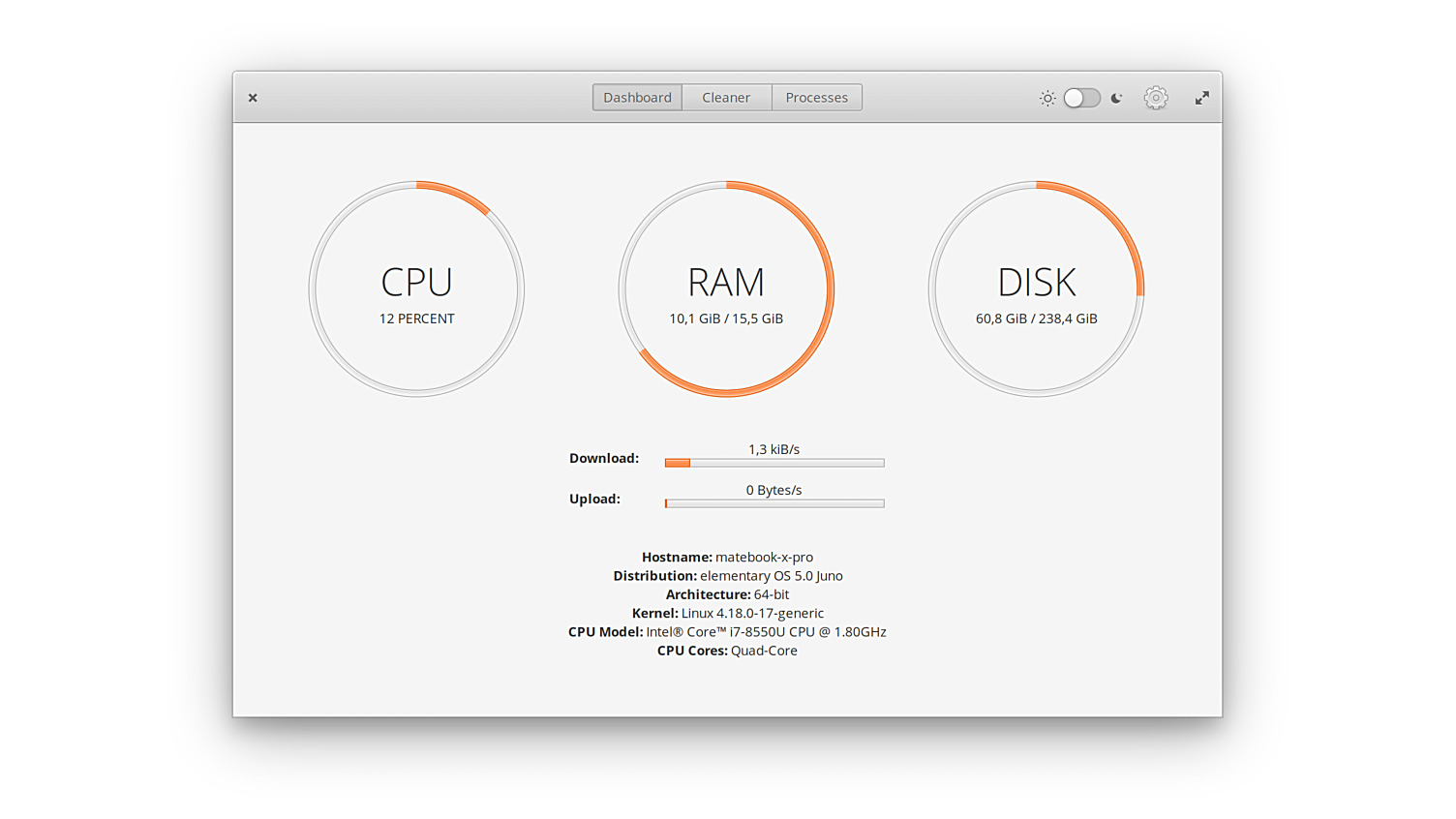Click the matebook-x-pro hostname value
This screenshot has width=1456, height=819.
764,558
